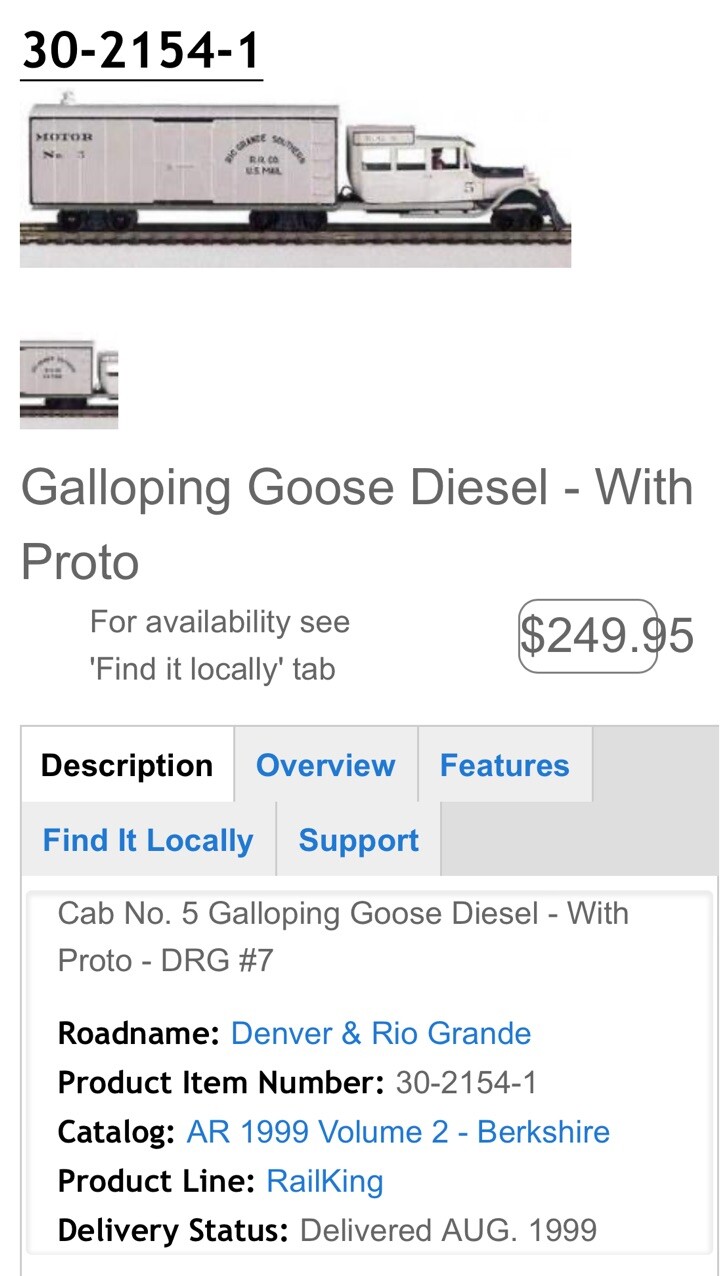Click the underlined 30-2154-1 product number heading
The width and height of the screenshot is (720, 1276).
tap(140, 48)
